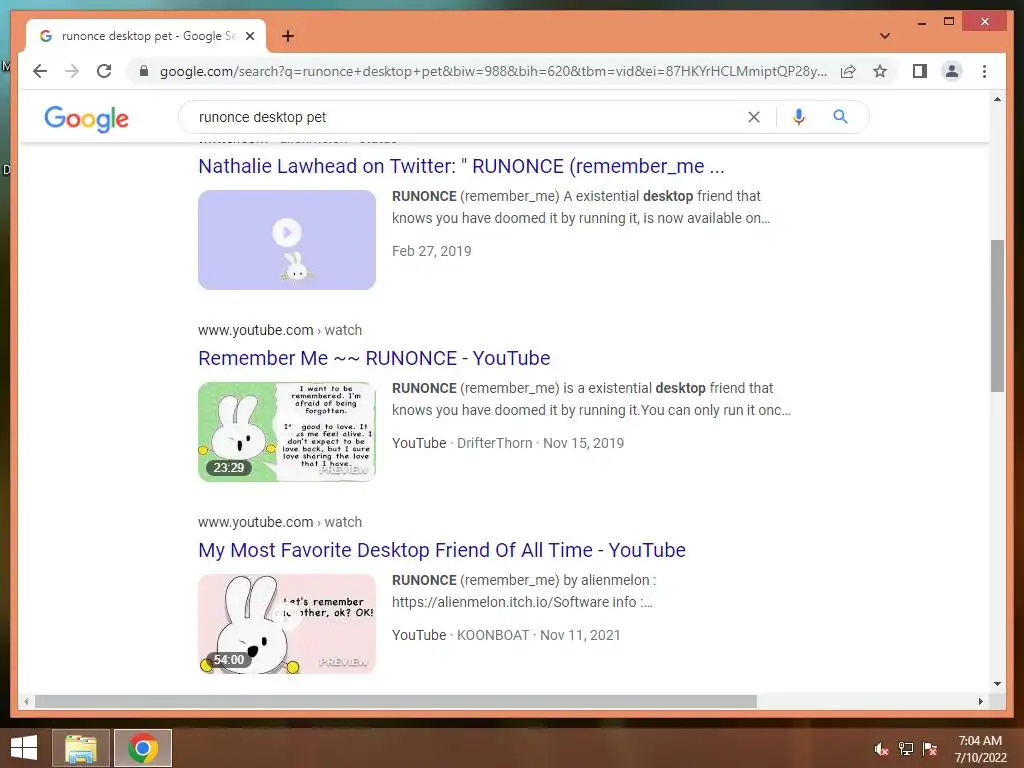
Task: Click the Feb 27, 2019 date text
Action: coord(432,251)
